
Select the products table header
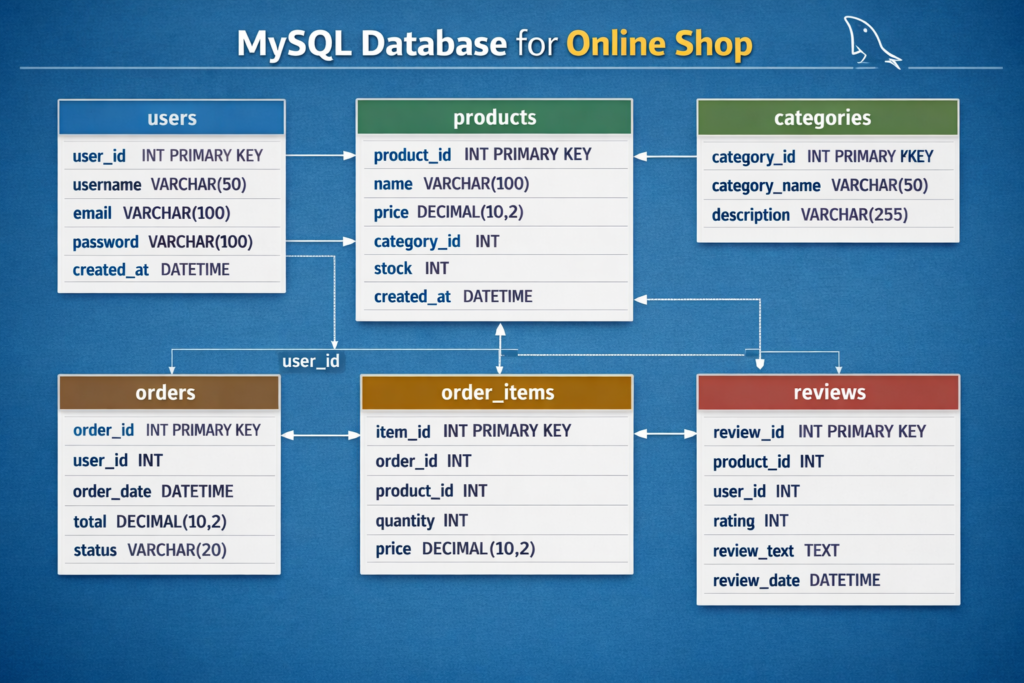click(x=494, y=117)
